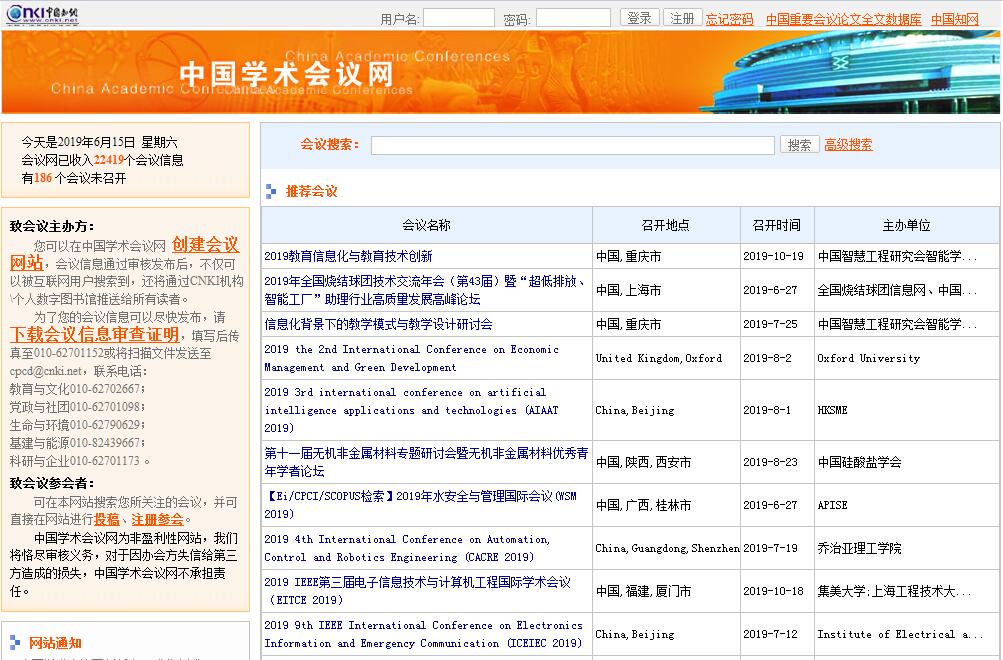Click the 注册参会 link in sidebar

[157, 519]
